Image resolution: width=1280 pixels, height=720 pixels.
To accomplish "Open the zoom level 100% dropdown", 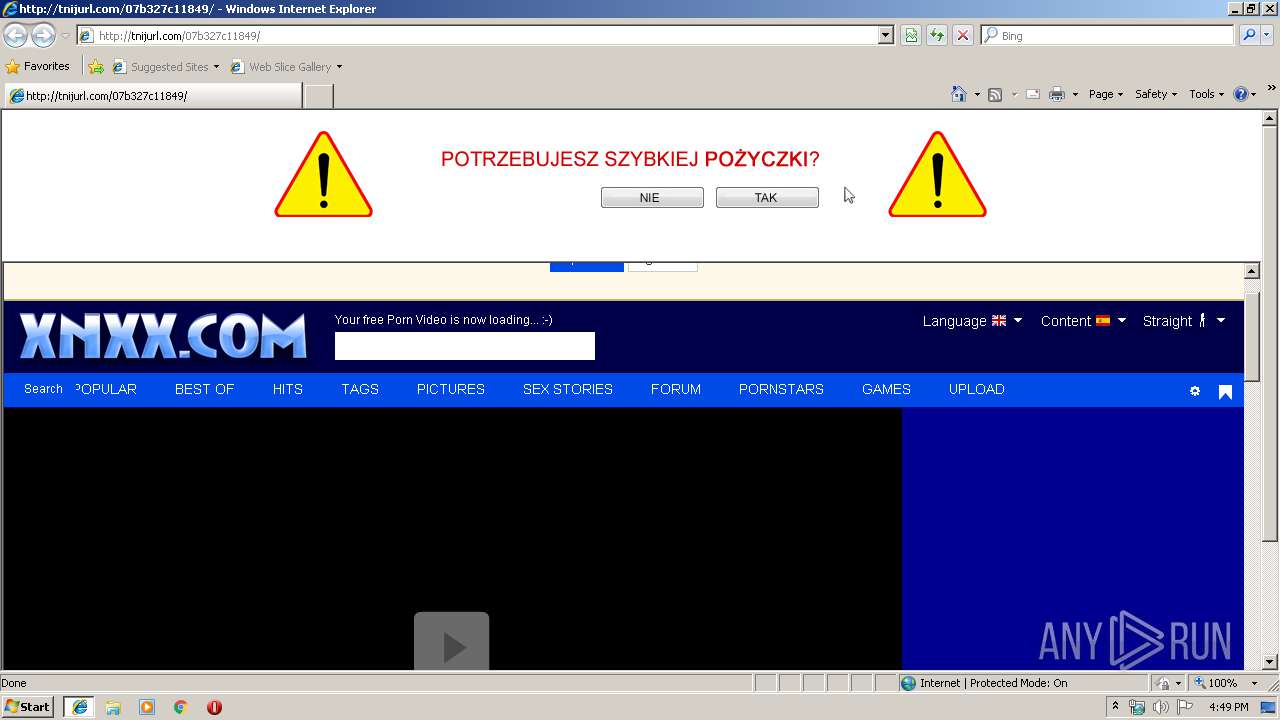I will point(1254,683).
